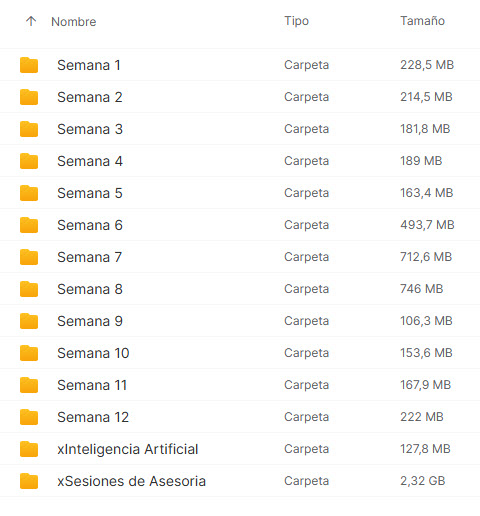Screen dimensions: 480x516
Task: Open the Semana 4 folder name
Action: coord(90,161)
